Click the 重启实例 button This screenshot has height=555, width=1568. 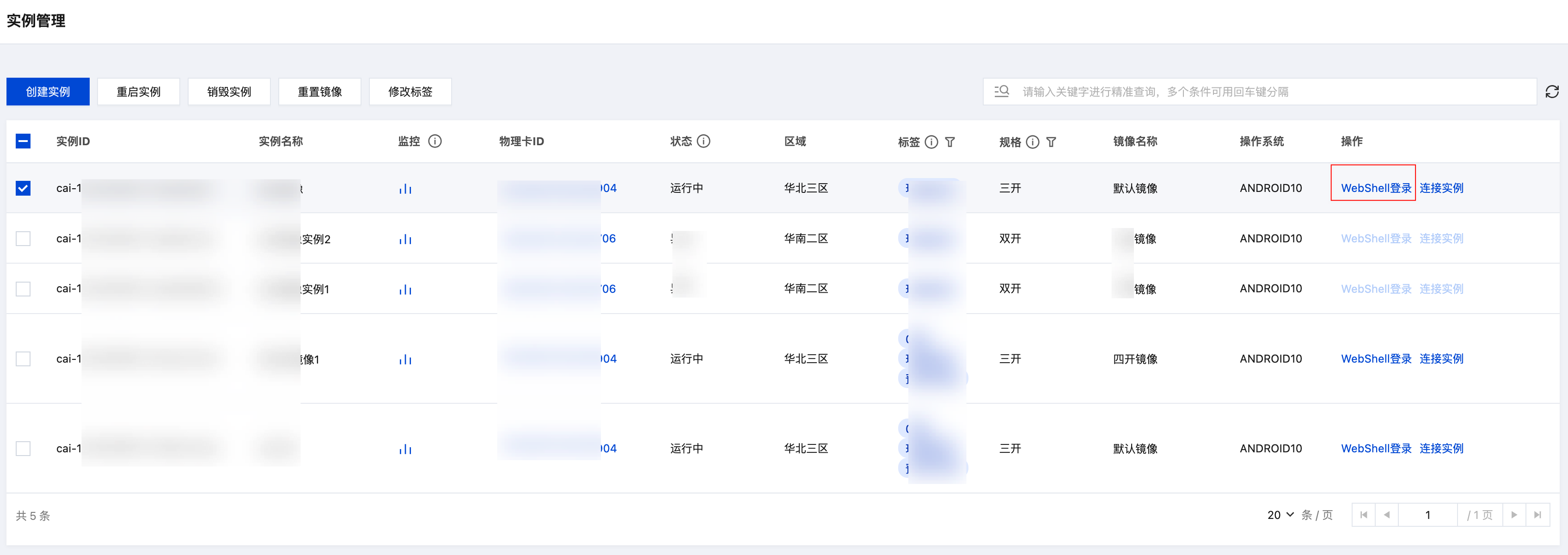pos(139,92)
